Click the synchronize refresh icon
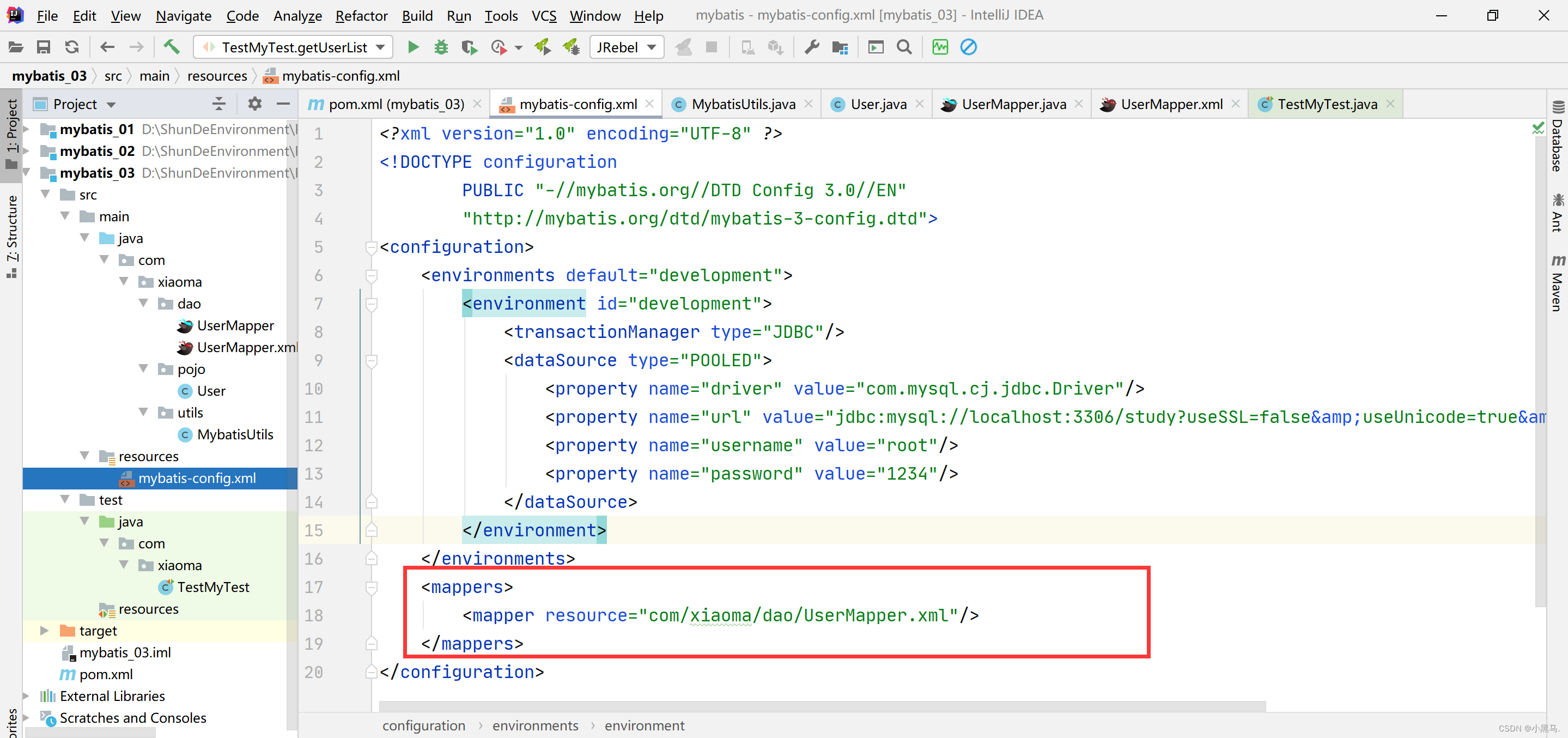The image size is (1568, 738). click(x=72, y=47)
